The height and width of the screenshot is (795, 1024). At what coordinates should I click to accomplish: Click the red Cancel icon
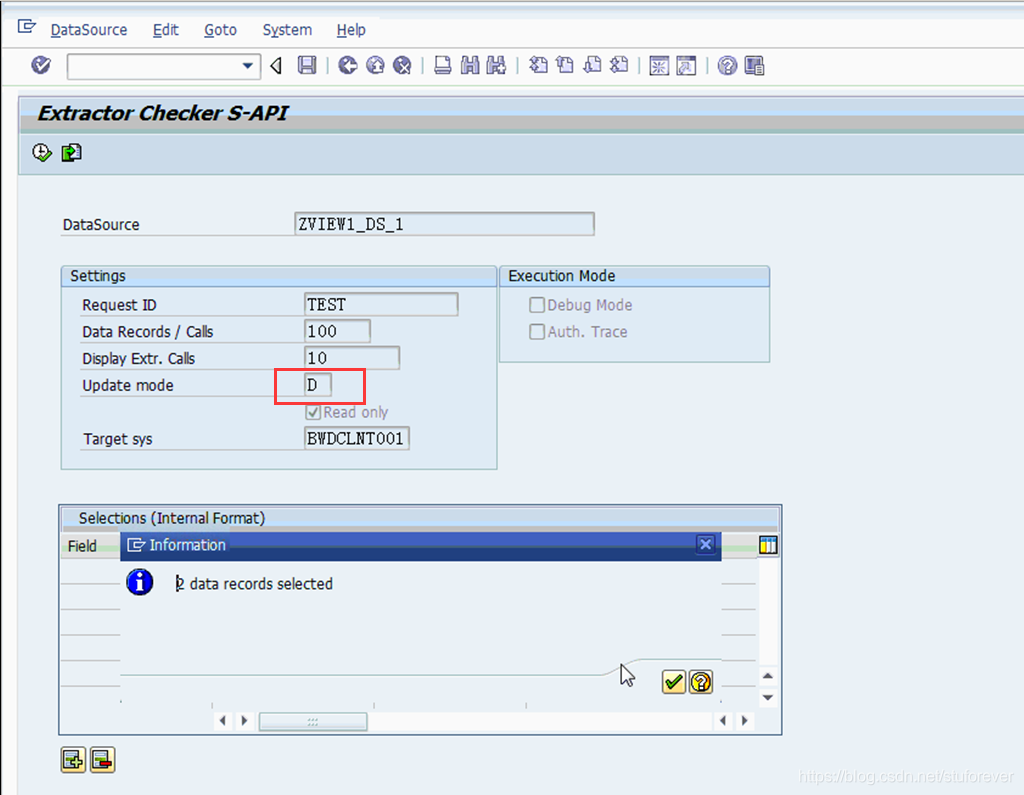402,65
